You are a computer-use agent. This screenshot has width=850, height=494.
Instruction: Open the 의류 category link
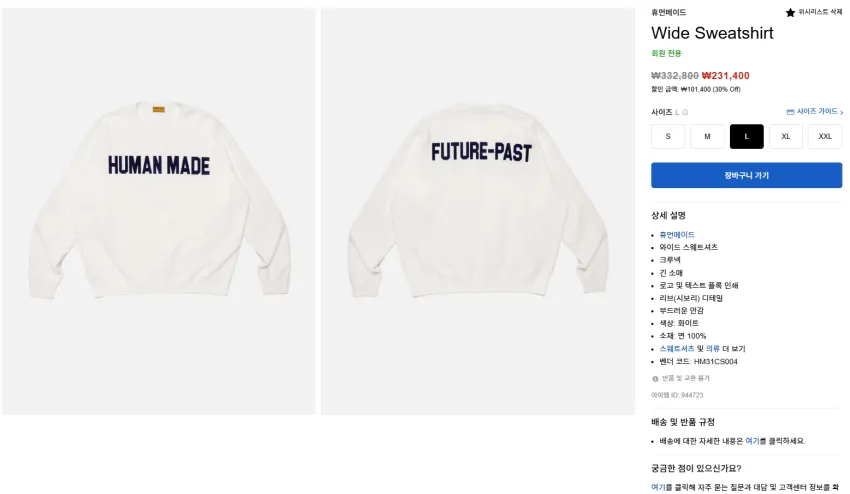click(713, 349)
